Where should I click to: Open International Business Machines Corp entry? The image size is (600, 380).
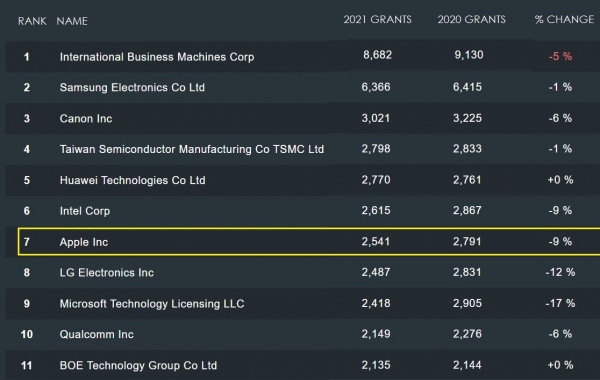(157, 57)
